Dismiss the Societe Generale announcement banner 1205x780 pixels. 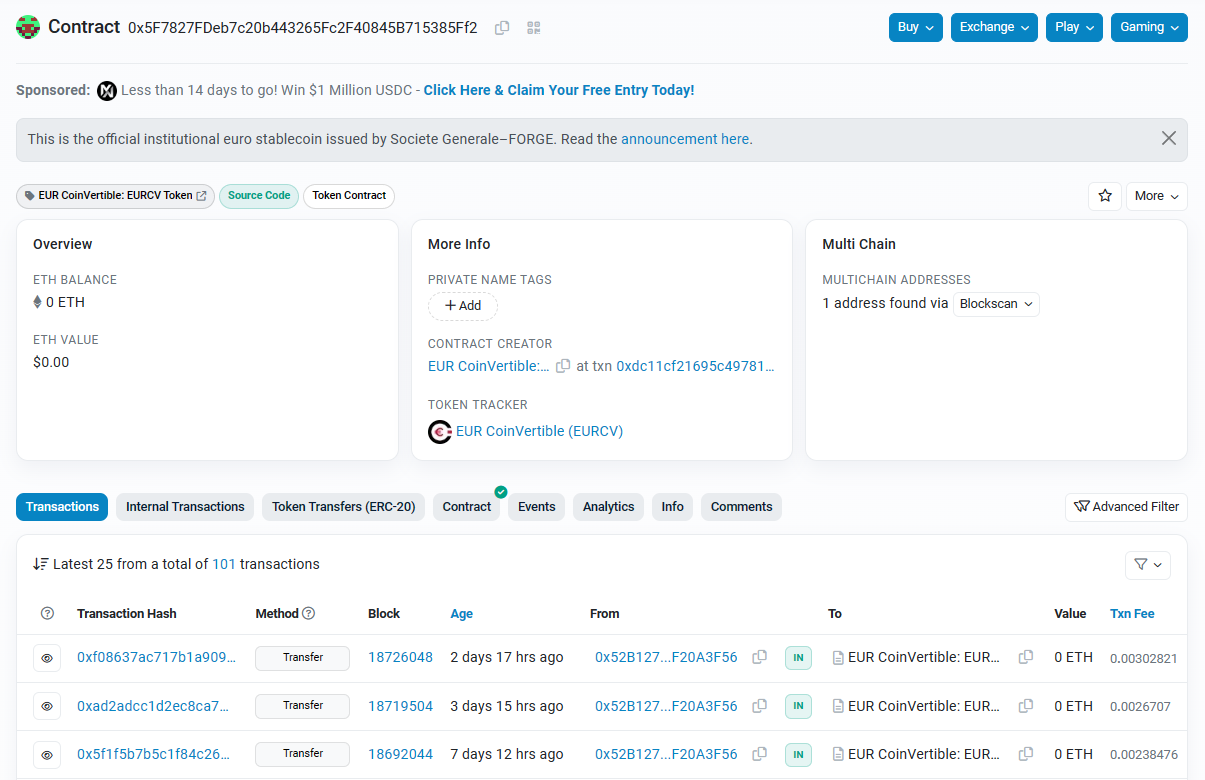click(x=1168, y=139)
